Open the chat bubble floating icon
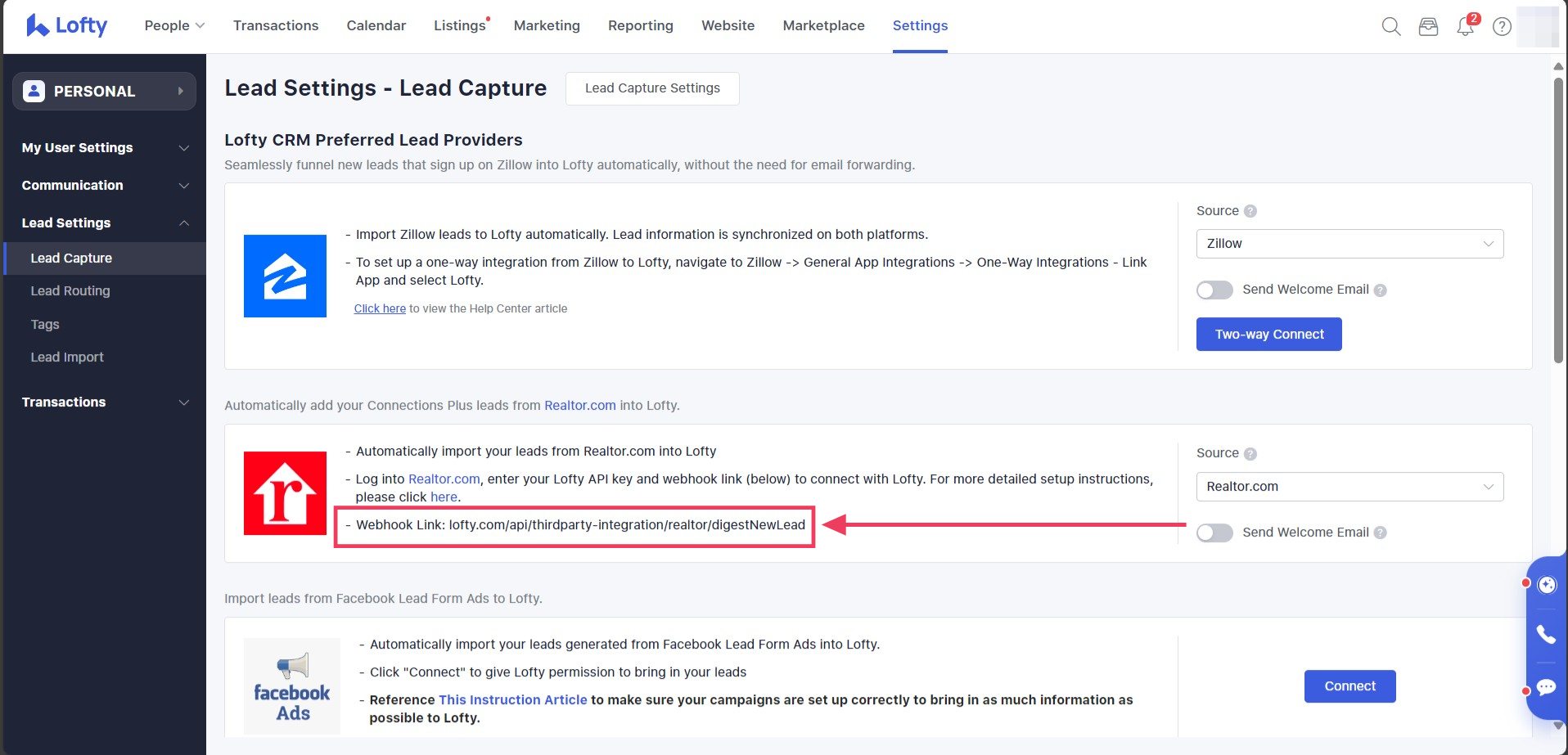 (1546, 687)
